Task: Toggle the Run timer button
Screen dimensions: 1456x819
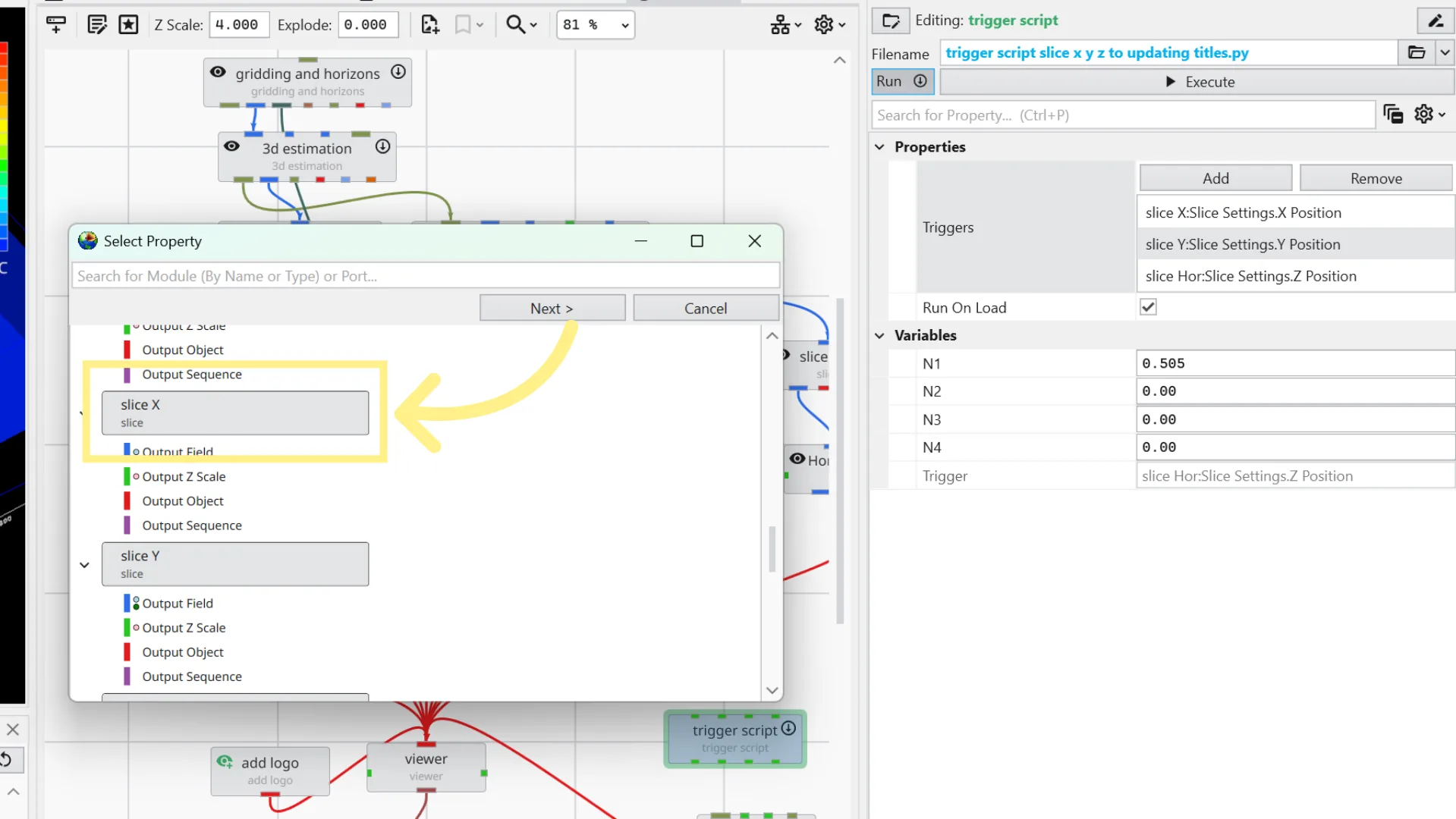Action: (902, 81)
